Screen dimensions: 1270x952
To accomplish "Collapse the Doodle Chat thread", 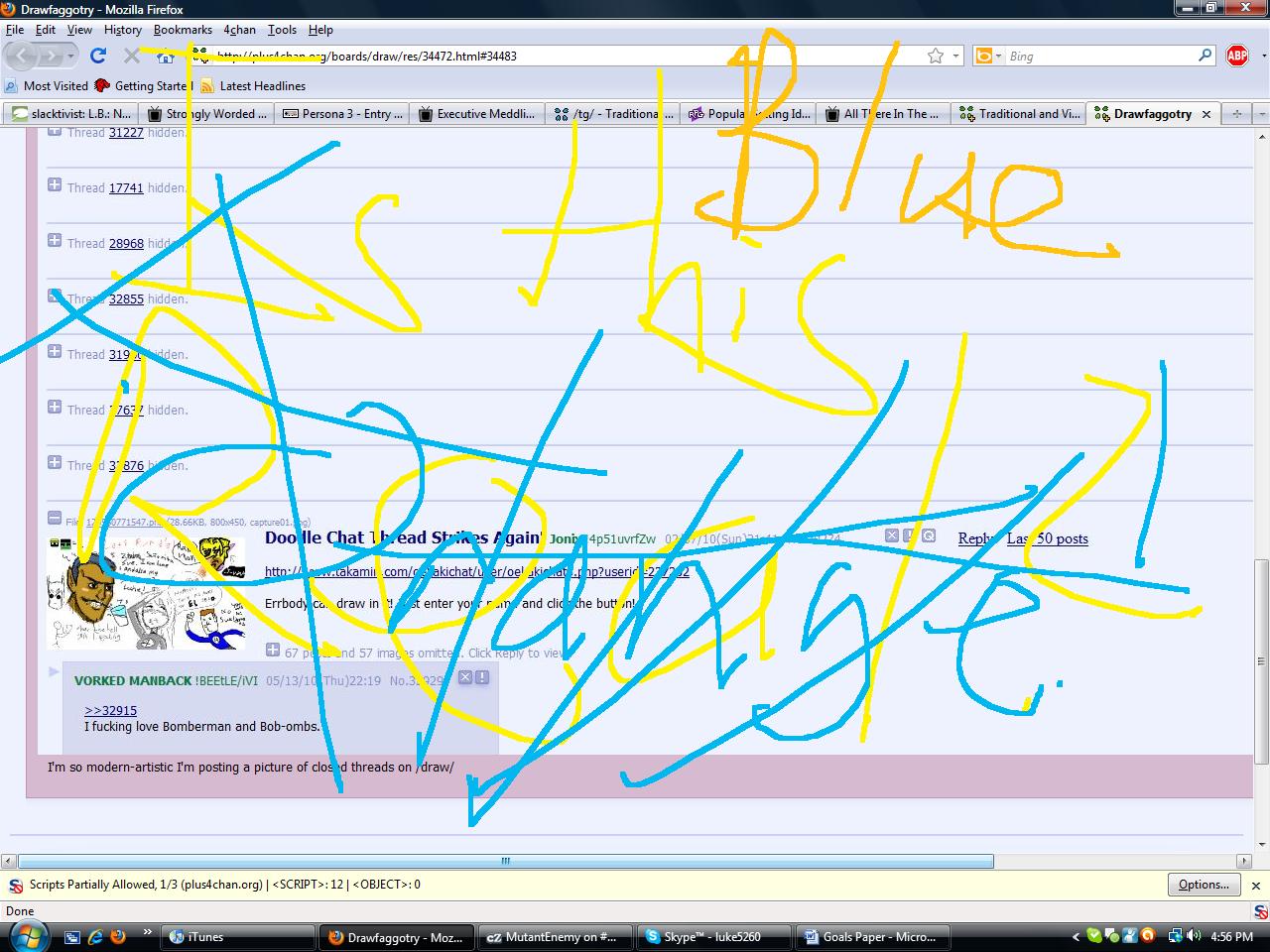I will 55,518.
